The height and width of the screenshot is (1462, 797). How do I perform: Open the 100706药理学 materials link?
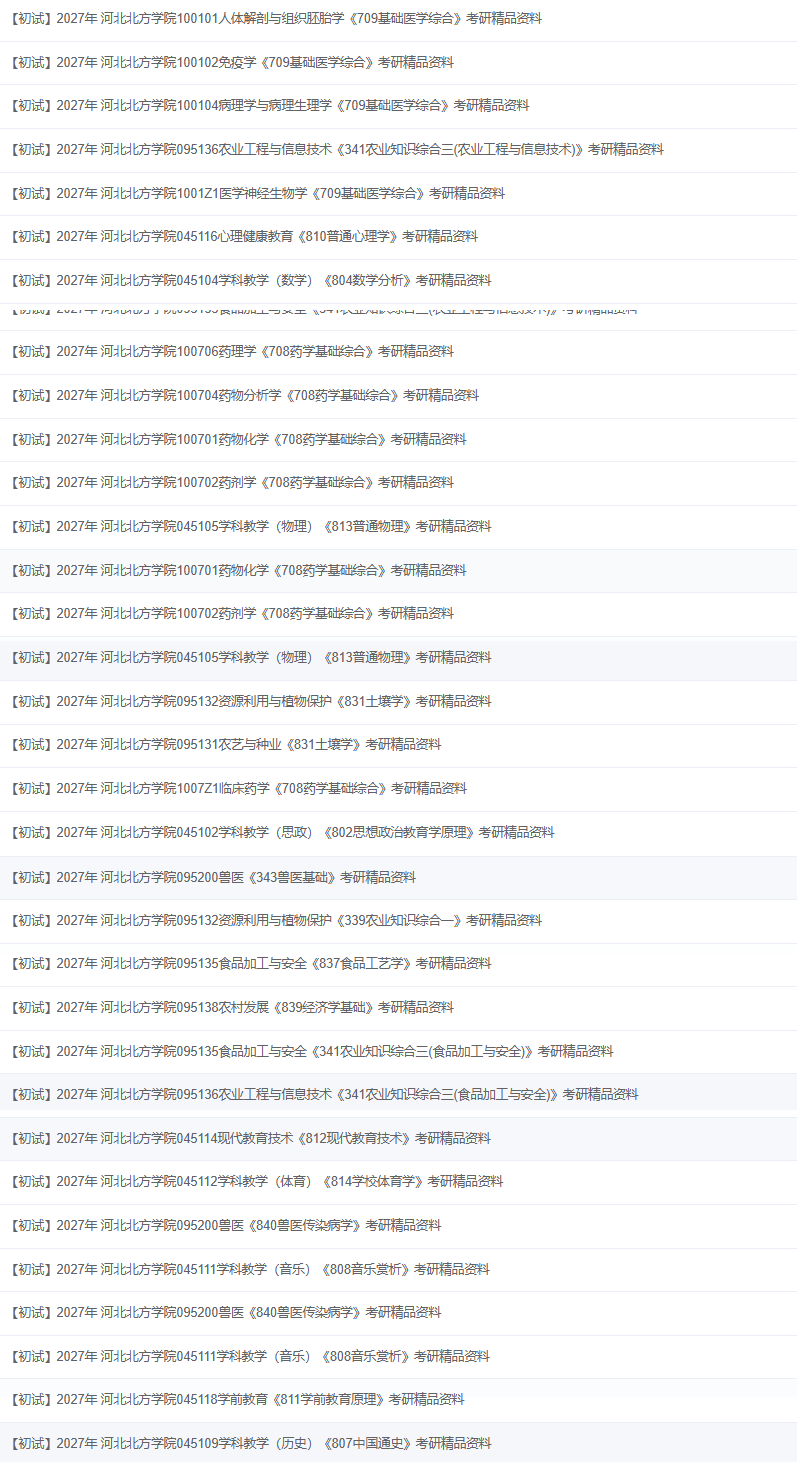232,351
